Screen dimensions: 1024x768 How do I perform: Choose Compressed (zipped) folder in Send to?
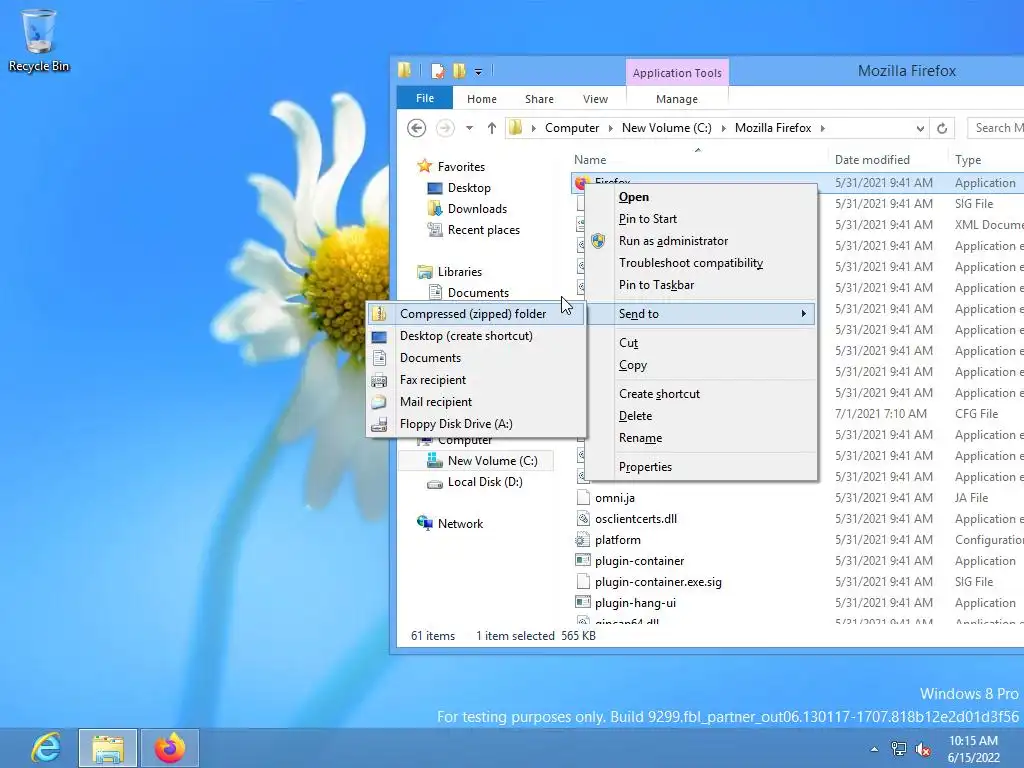pyautogui.click(x=475, y=313)
